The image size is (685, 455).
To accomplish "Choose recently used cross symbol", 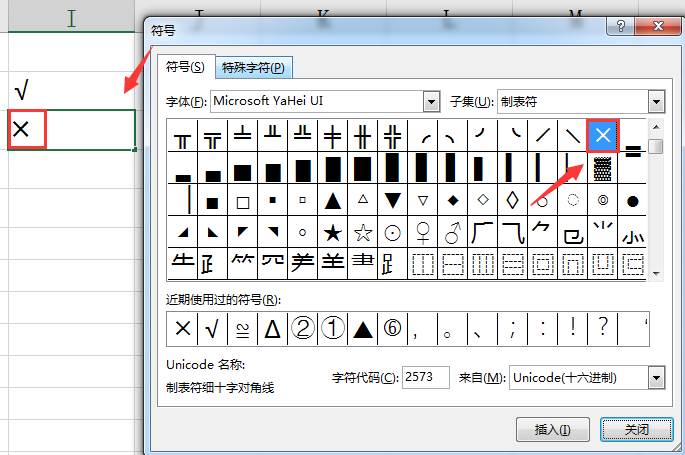I will click(x=183, y=329).
